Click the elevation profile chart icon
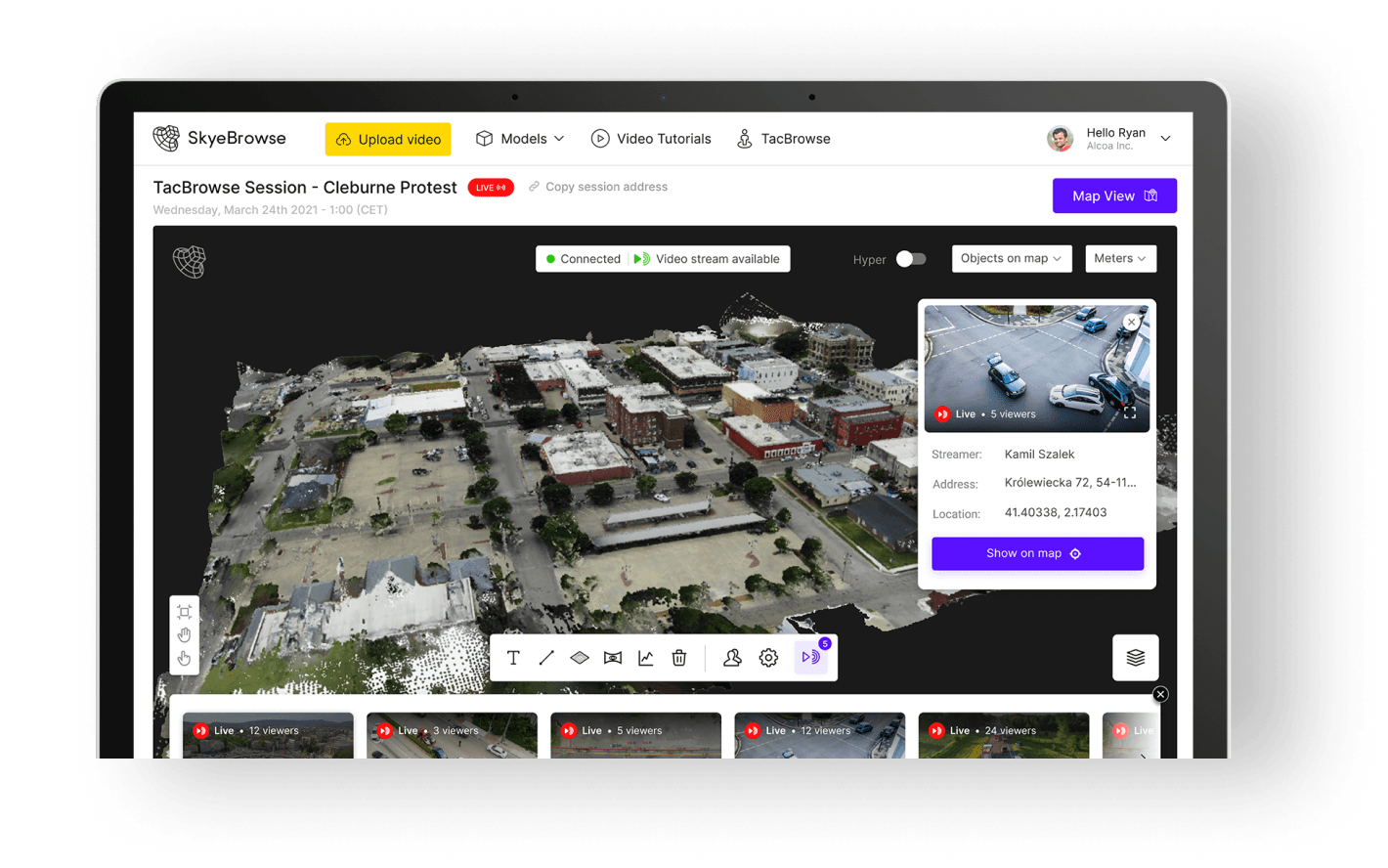 646,658
